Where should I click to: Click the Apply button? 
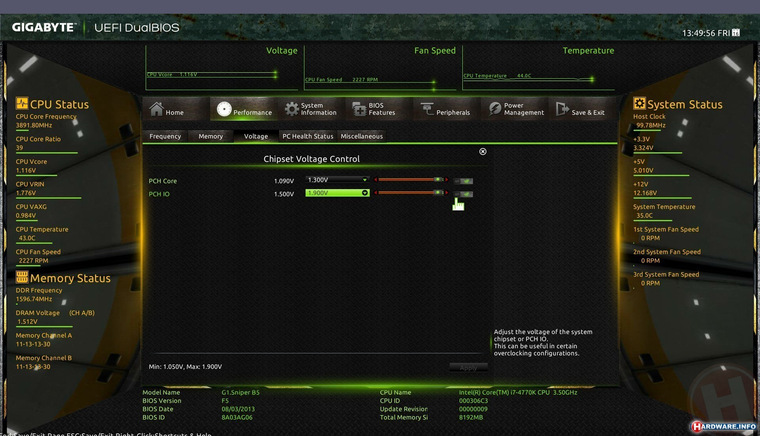coord(468,368)
